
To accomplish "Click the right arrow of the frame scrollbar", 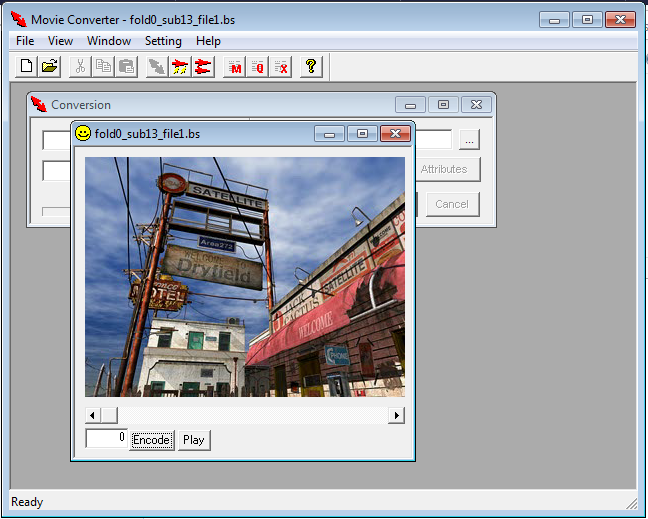I will [397, 415].
